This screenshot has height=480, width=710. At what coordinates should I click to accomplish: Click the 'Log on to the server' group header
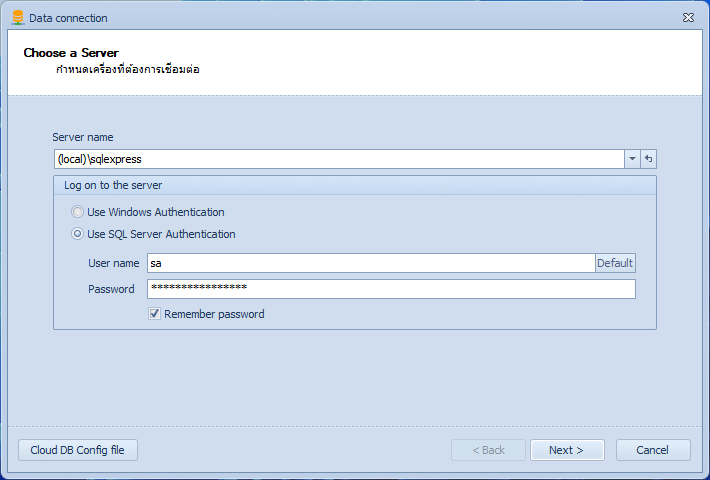click(x=355, y=185)
